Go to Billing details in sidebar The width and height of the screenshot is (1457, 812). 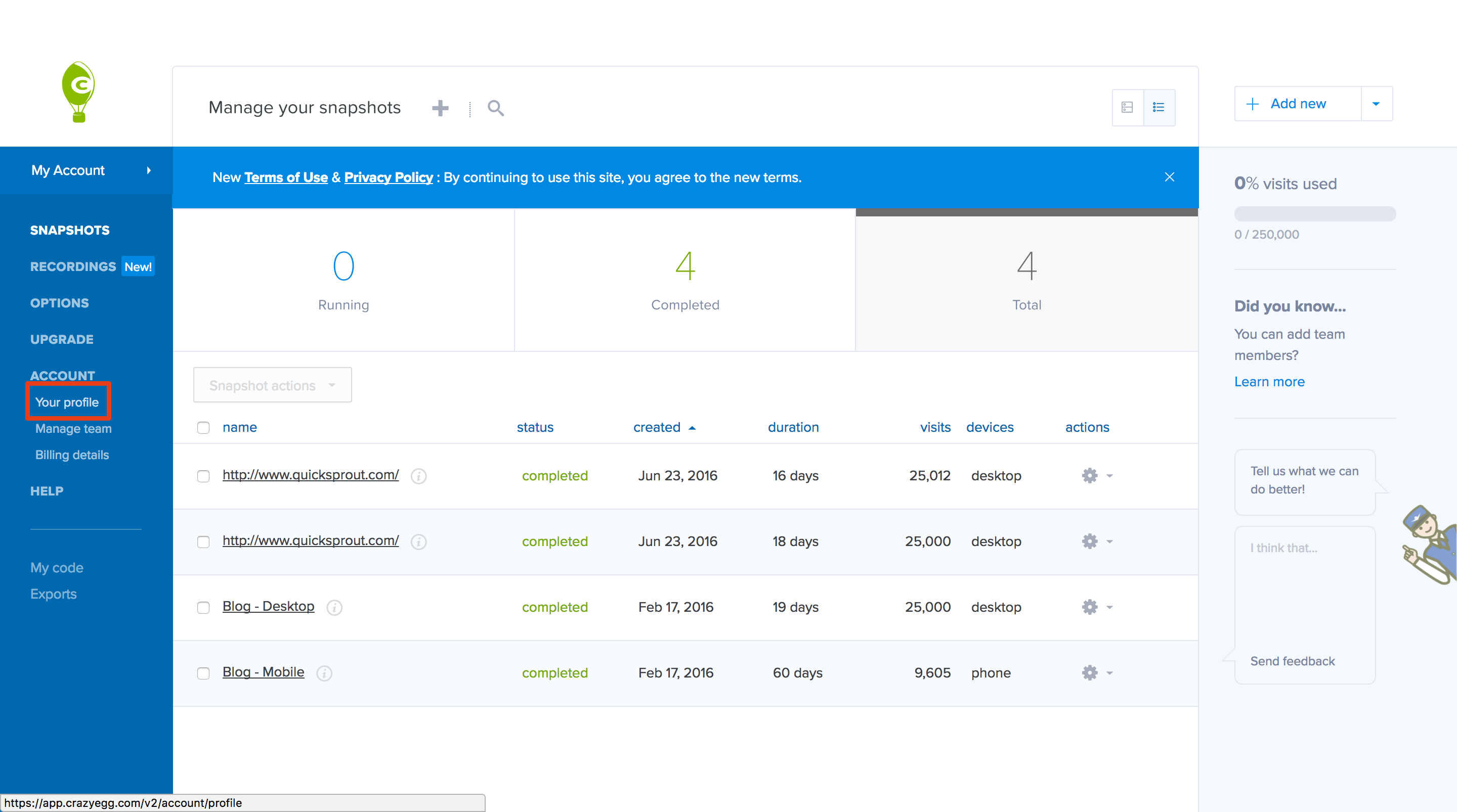pyautogui.click(x=72, y=455)
